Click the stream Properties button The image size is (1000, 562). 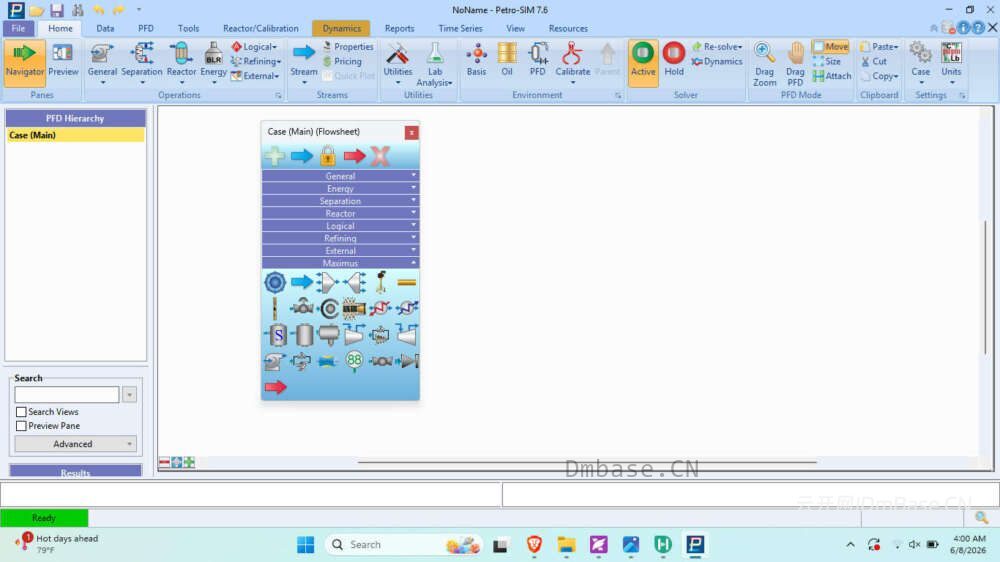coord(348,47)
